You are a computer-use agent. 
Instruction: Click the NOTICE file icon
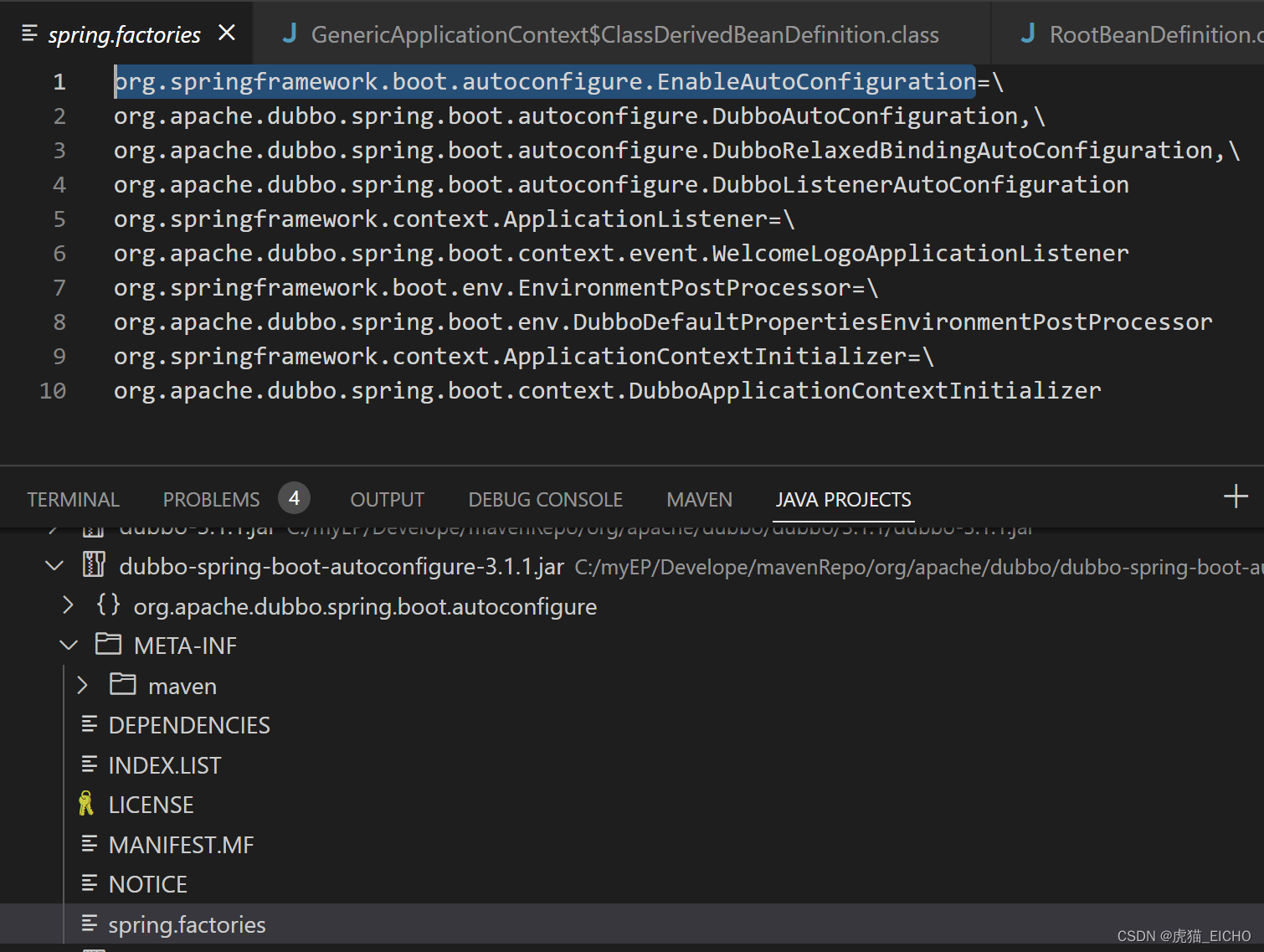(90, 883)
